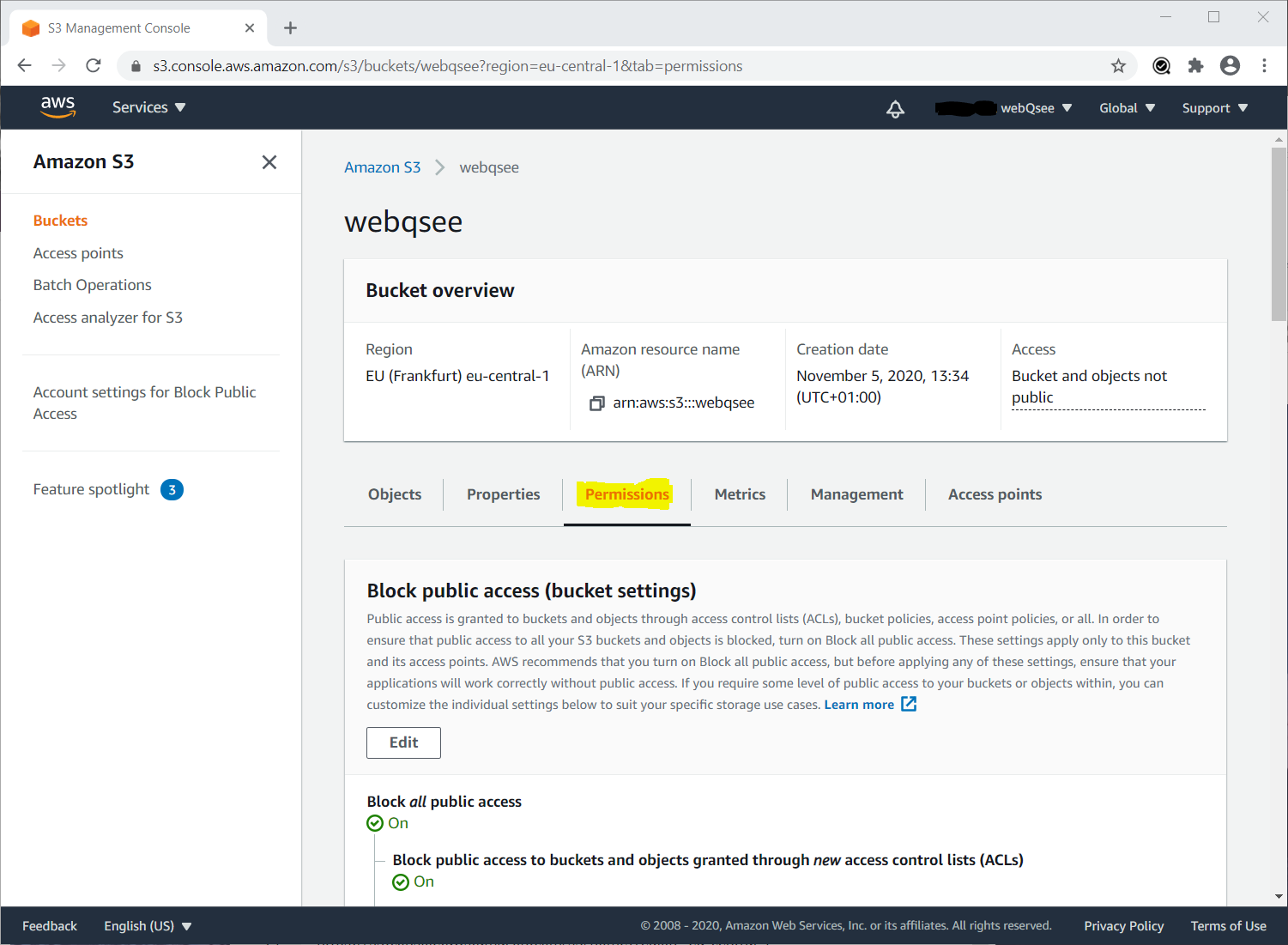The height and width of the screenshot is (945, 1288).
Task: Open the browser extensions puzzle icon
Action: point(1195,66)
